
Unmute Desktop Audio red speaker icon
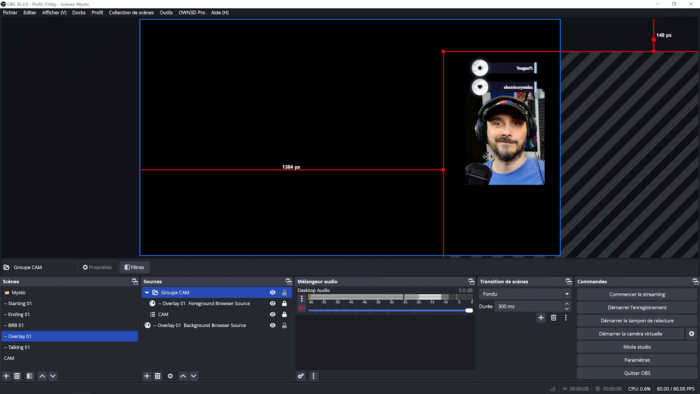[x=302, y=308]
